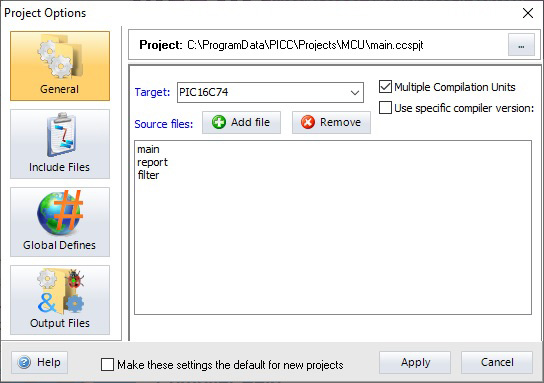Check Make these settings the default option
The width and height of the screenshot is (544, 383).
click(107, 365)
